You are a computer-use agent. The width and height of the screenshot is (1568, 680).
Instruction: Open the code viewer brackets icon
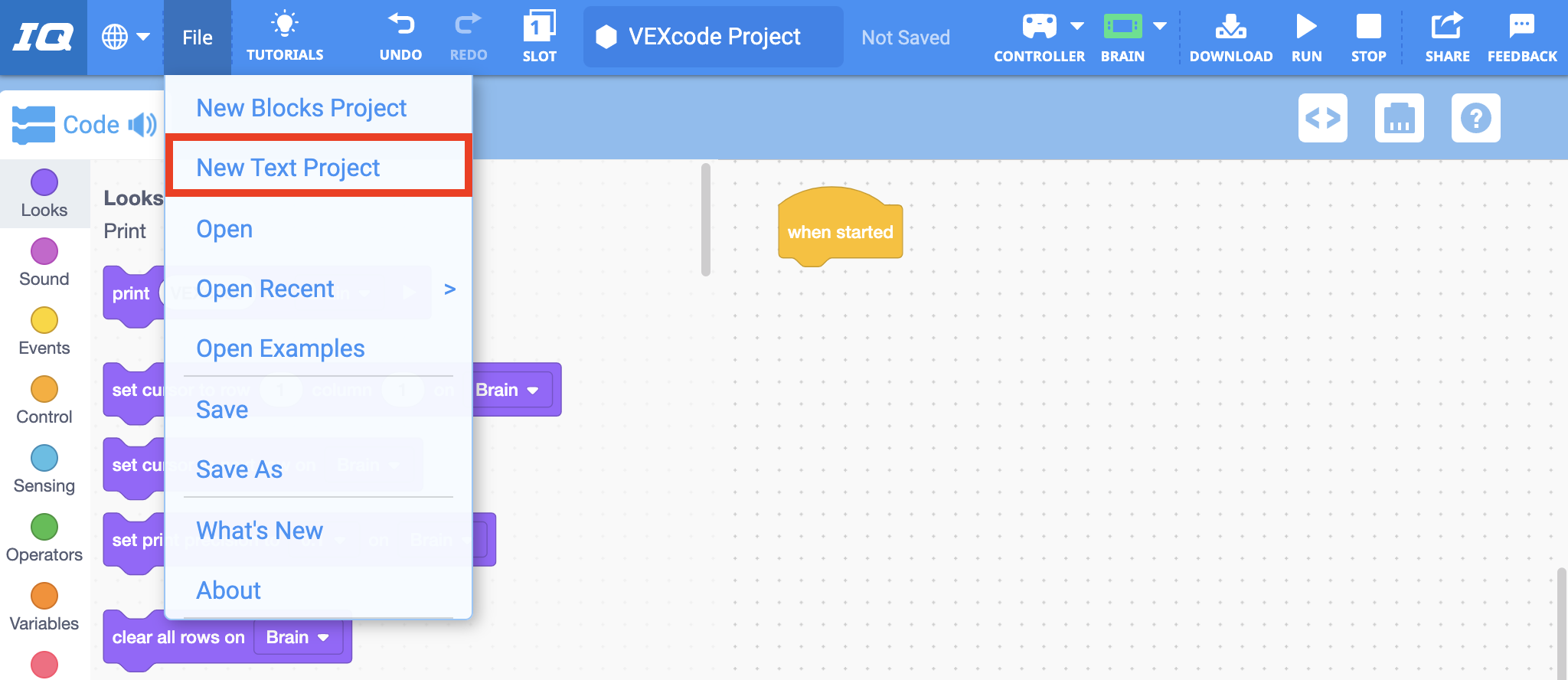coord(1322,118)
